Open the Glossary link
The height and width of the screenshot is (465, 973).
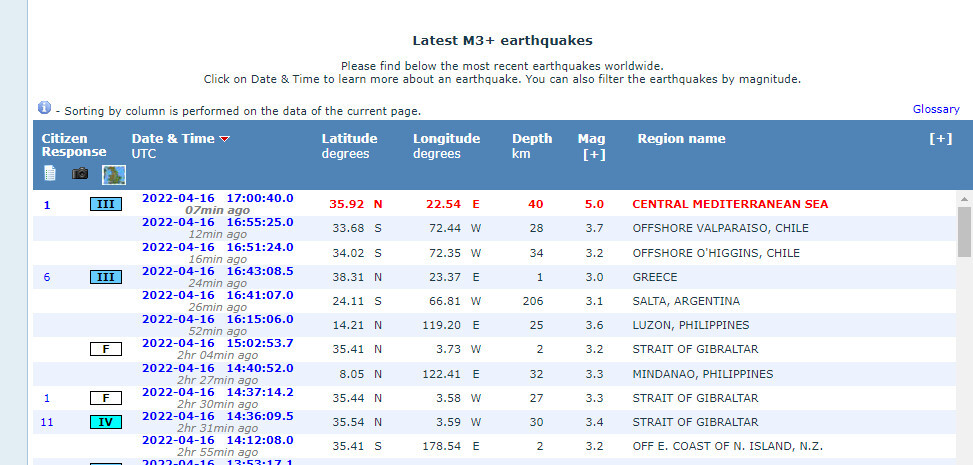coord(936,109)
